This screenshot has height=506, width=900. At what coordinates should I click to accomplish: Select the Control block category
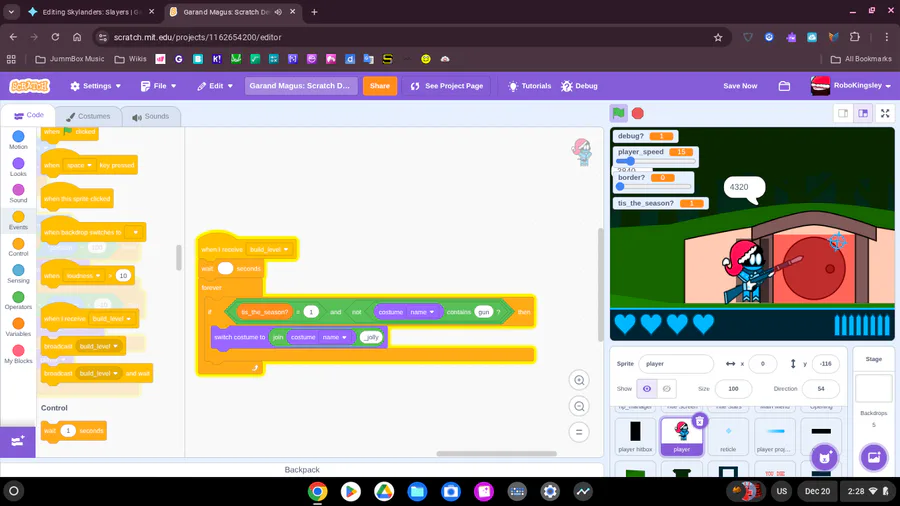coord(18,247)
